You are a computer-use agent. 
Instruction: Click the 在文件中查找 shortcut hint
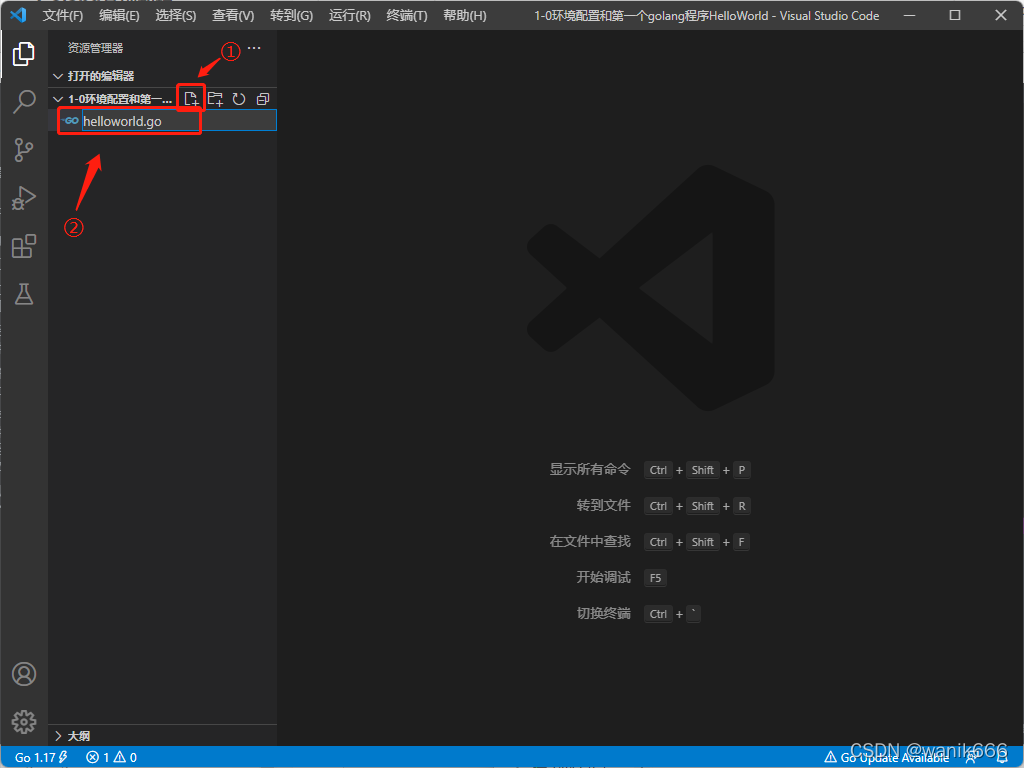click(650, 541)
